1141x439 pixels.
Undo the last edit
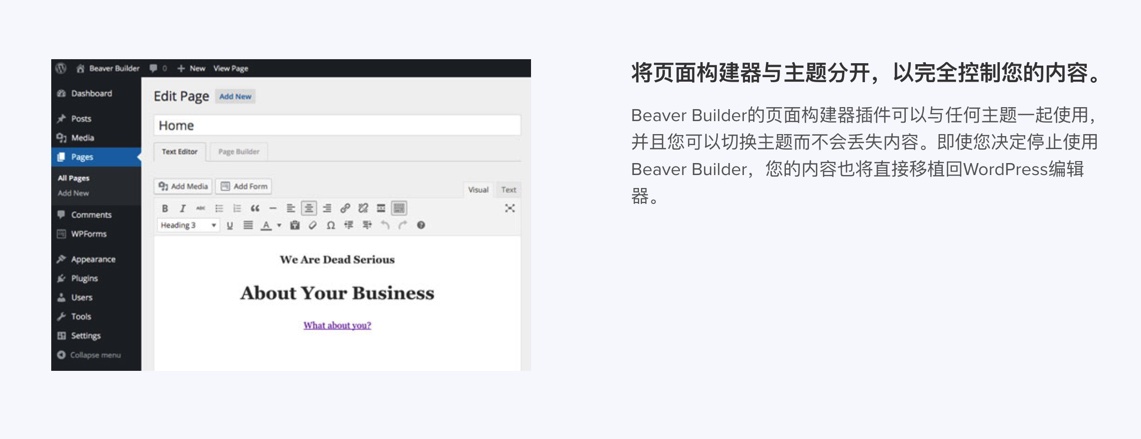tap(385, 226)
